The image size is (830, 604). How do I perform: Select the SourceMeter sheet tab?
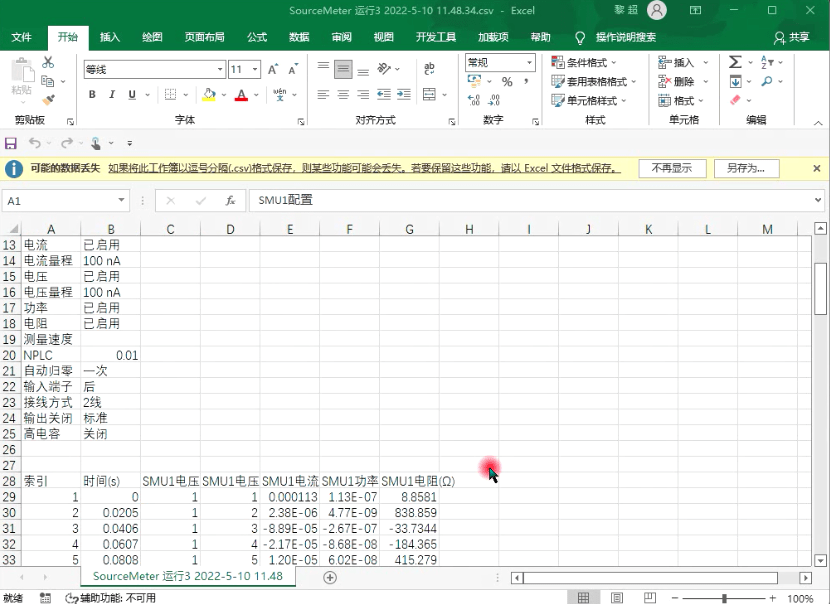pyautogui.click(x=188, y=576)
